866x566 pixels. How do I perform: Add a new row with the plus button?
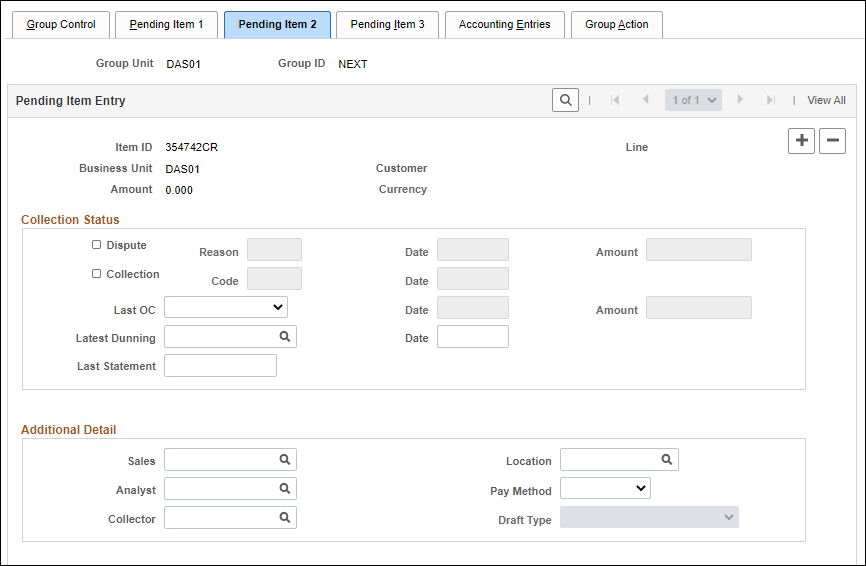801,140
